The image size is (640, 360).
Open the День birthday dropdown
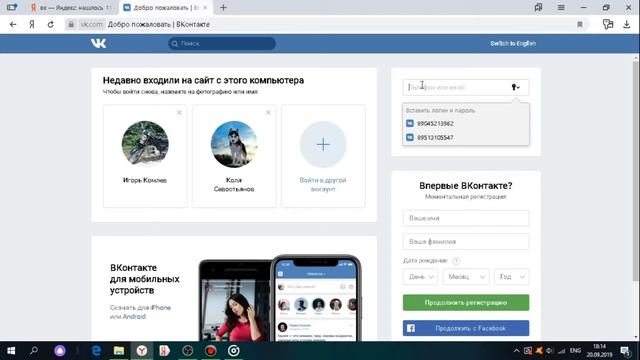coord(420,277)
